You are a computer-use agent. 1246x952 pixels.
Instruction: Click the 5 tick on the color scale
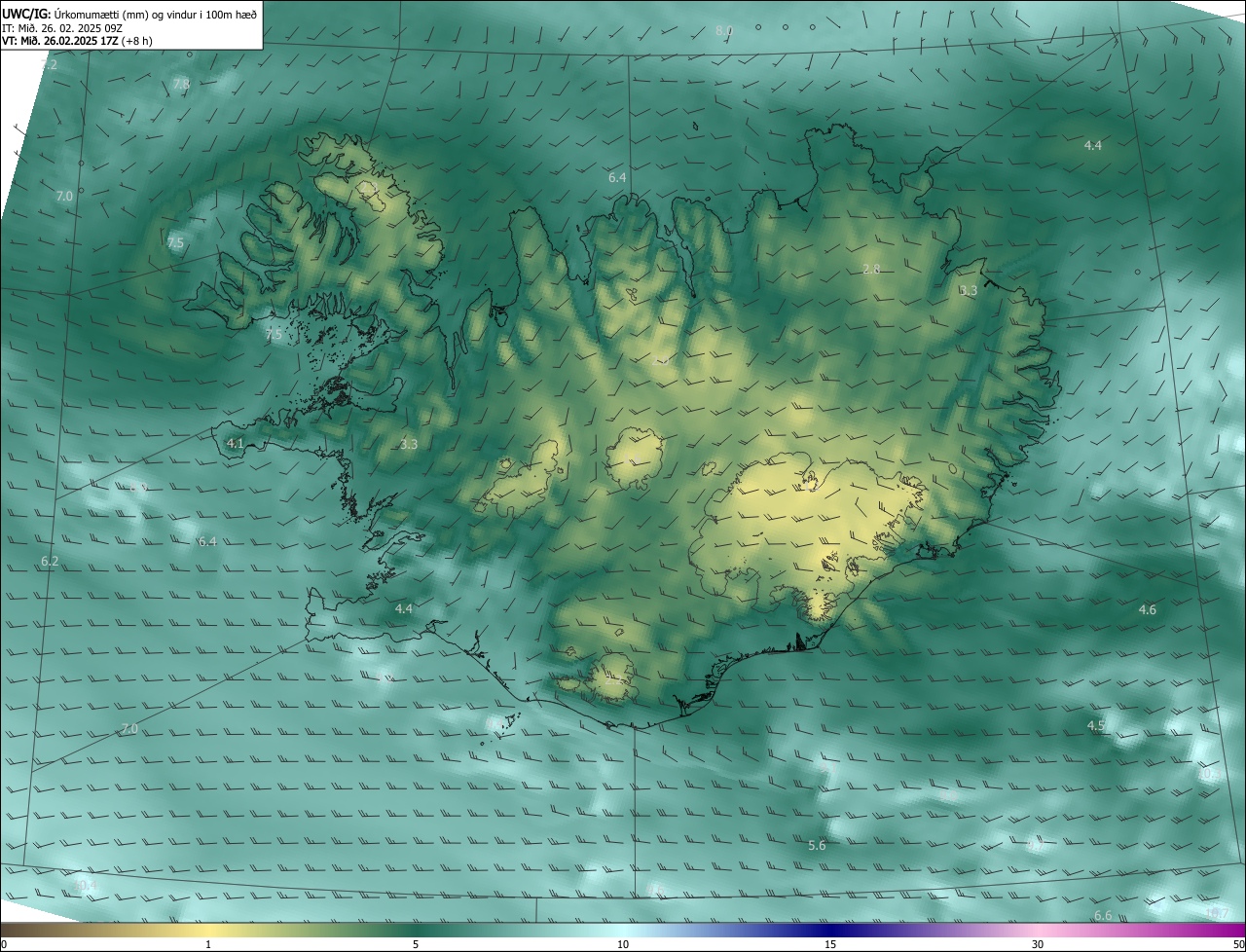pos(416,944)
